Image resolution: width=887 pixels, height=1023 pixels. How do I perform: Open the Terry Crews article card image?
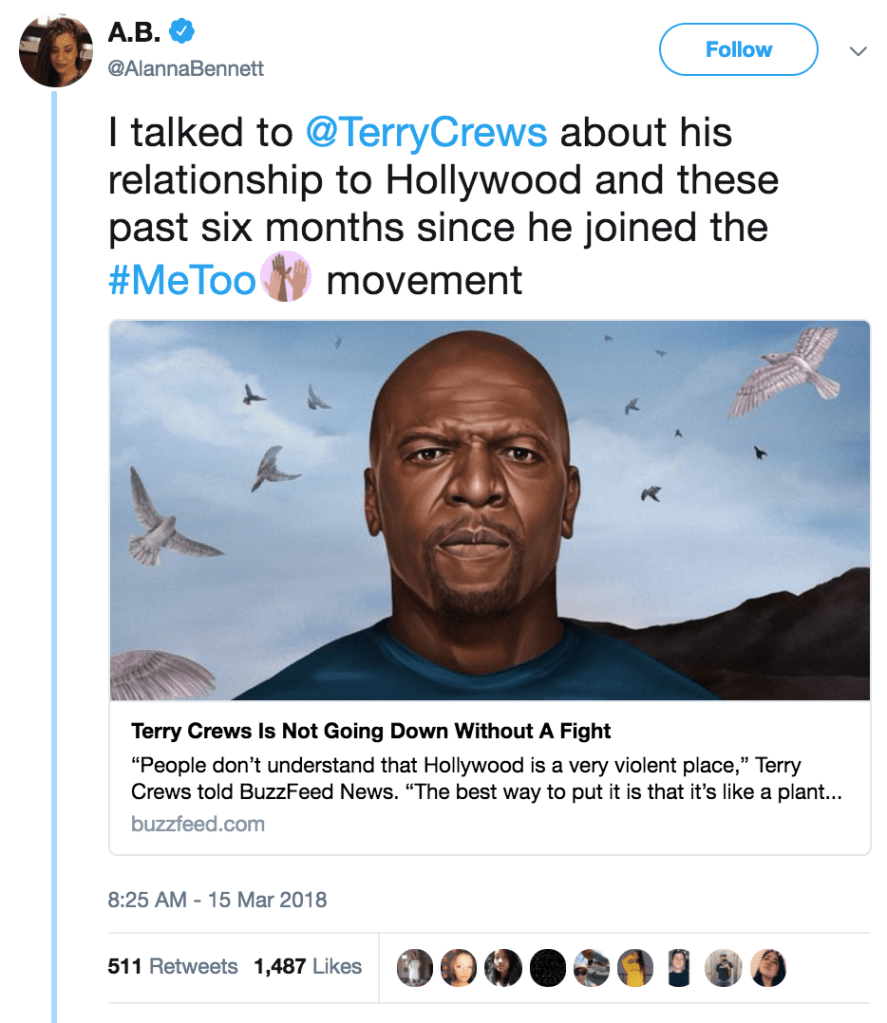coord(489,510)
